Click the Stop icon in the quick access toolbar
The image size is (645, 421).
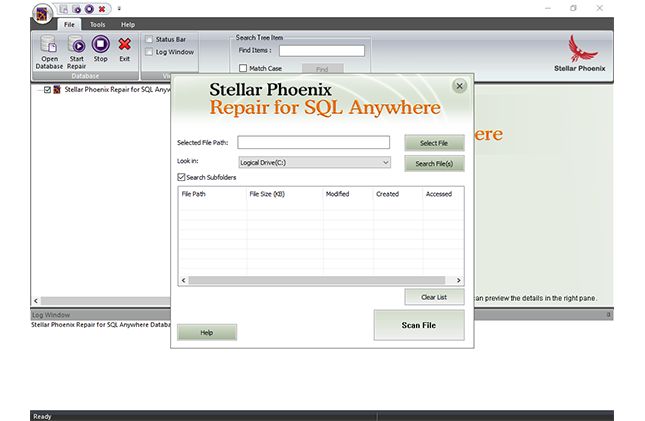point(89,9)
